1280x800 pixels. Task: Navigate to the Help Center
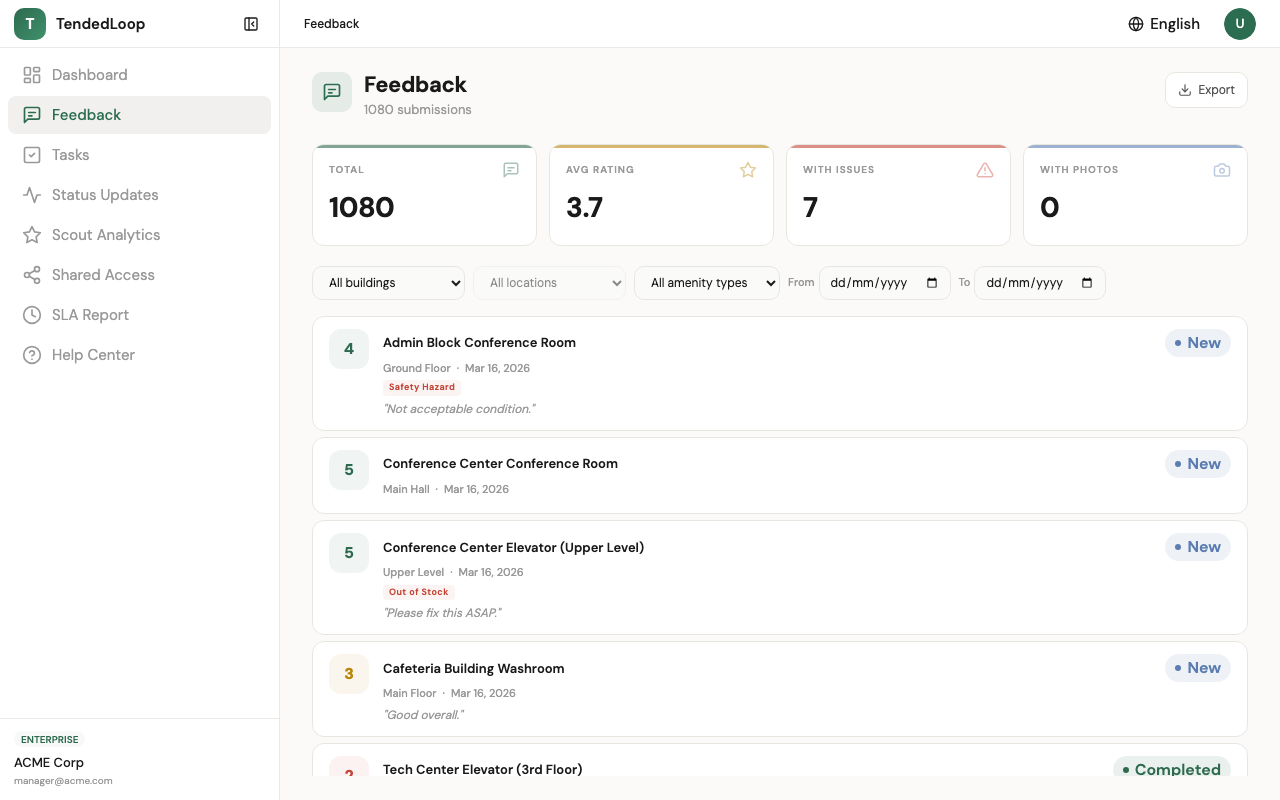coord(93,355)
